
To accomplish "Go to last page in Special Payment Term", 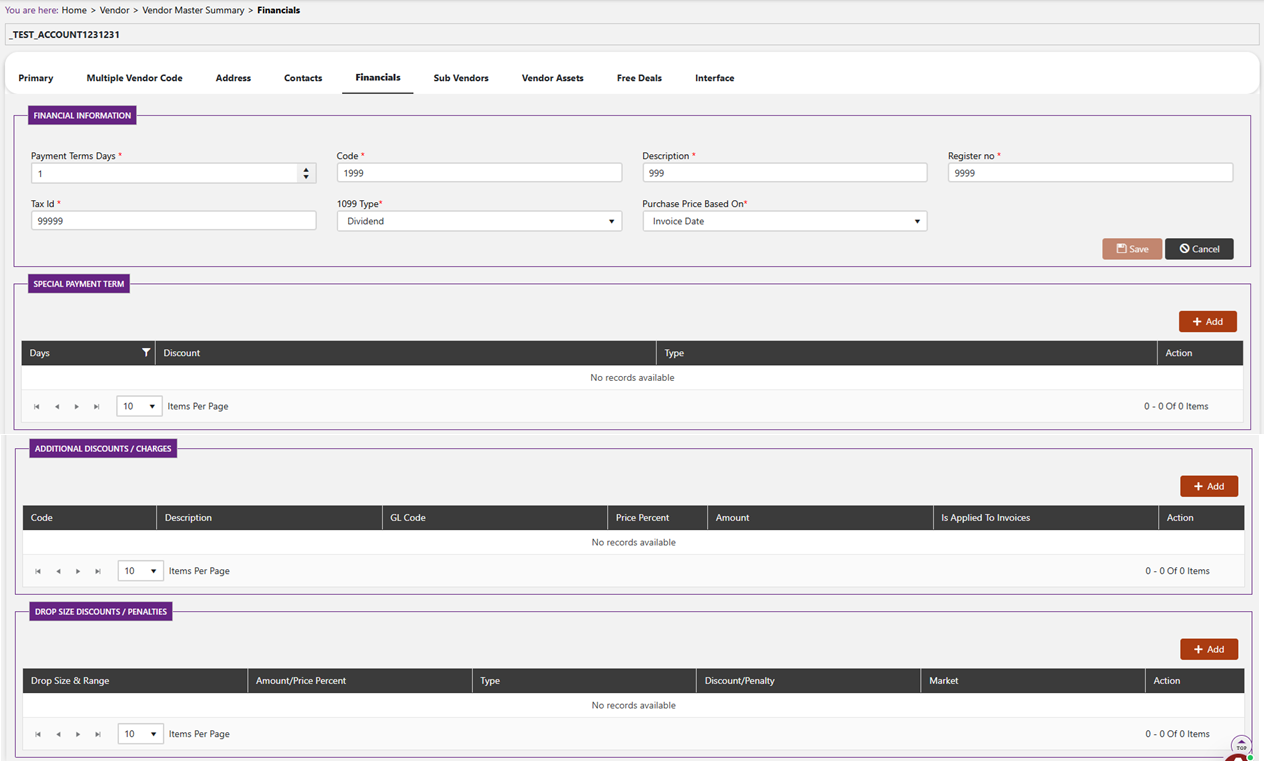I will click(x=97, y=407).
